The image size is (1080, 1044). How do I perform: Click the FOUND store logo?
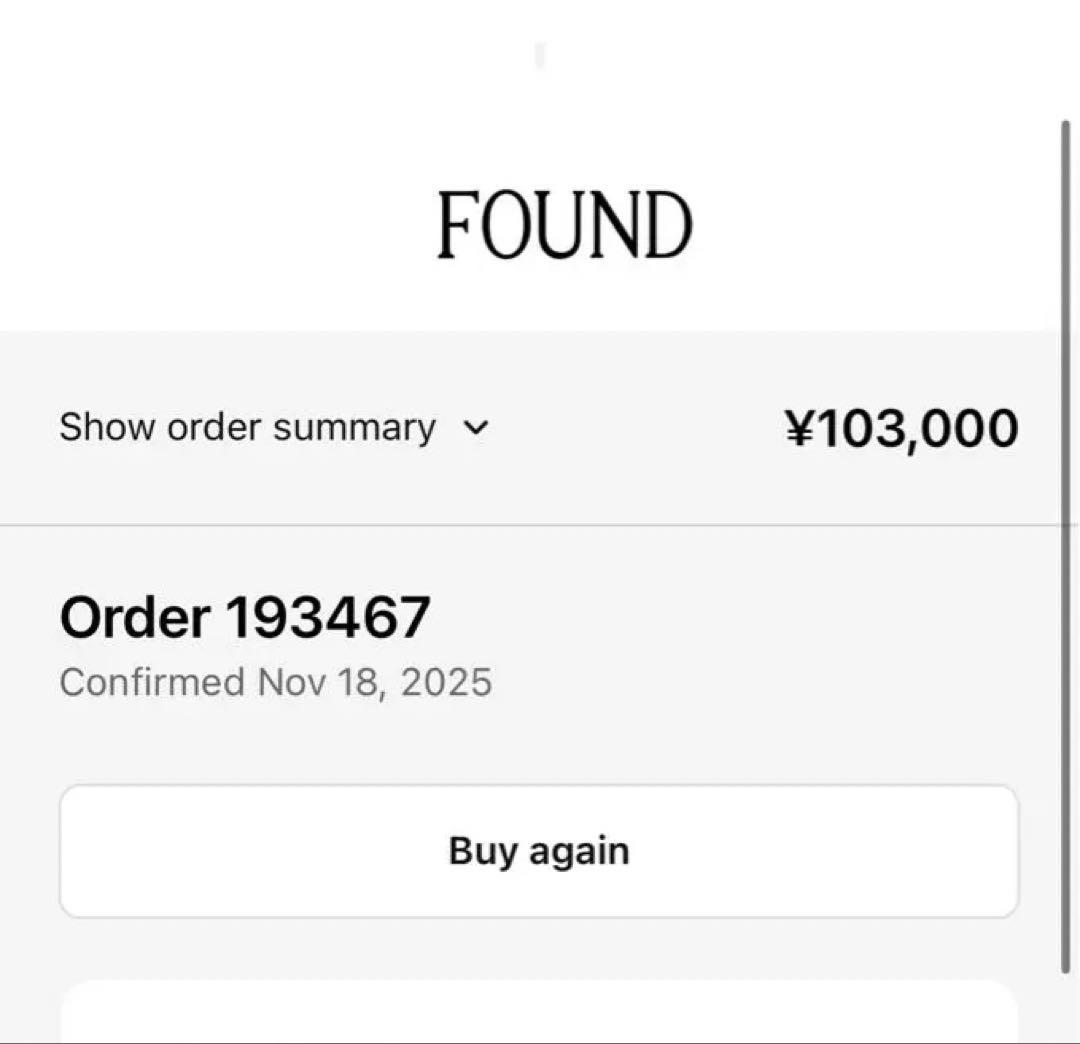coord(564,225)
